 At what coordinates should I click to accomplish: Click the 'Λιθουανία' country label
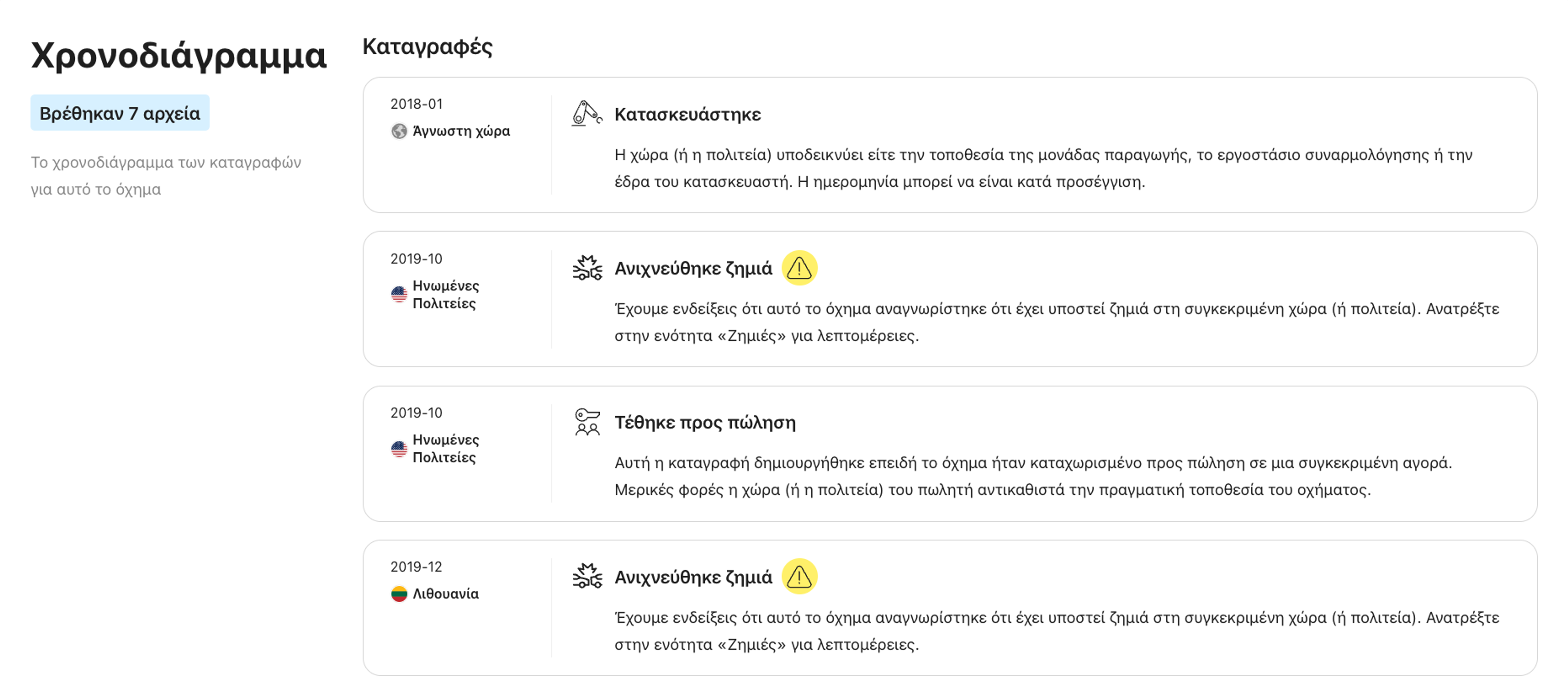445,594
